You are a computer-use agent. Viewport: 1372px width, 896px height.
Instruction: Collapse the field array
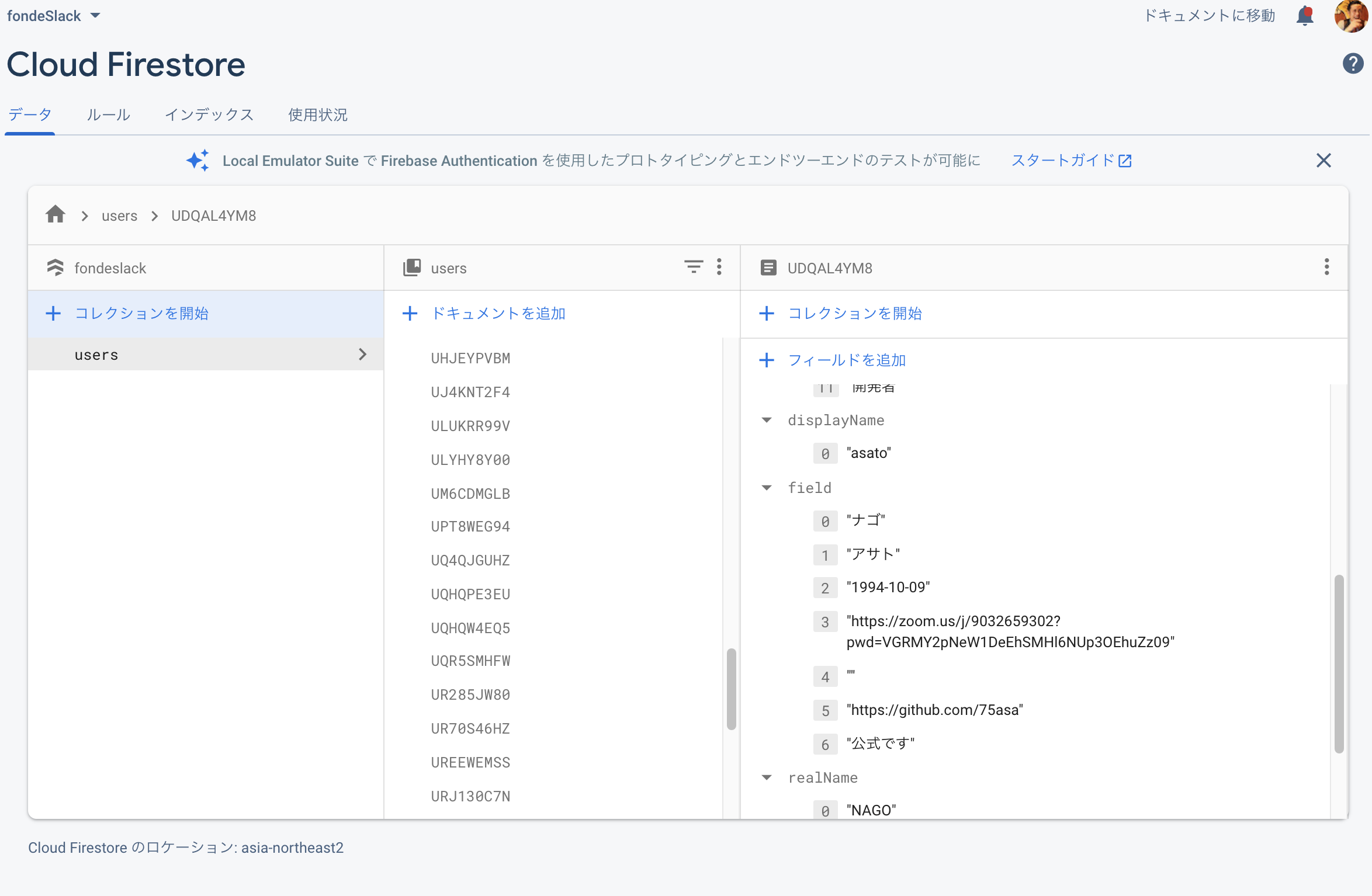(767, 488)
